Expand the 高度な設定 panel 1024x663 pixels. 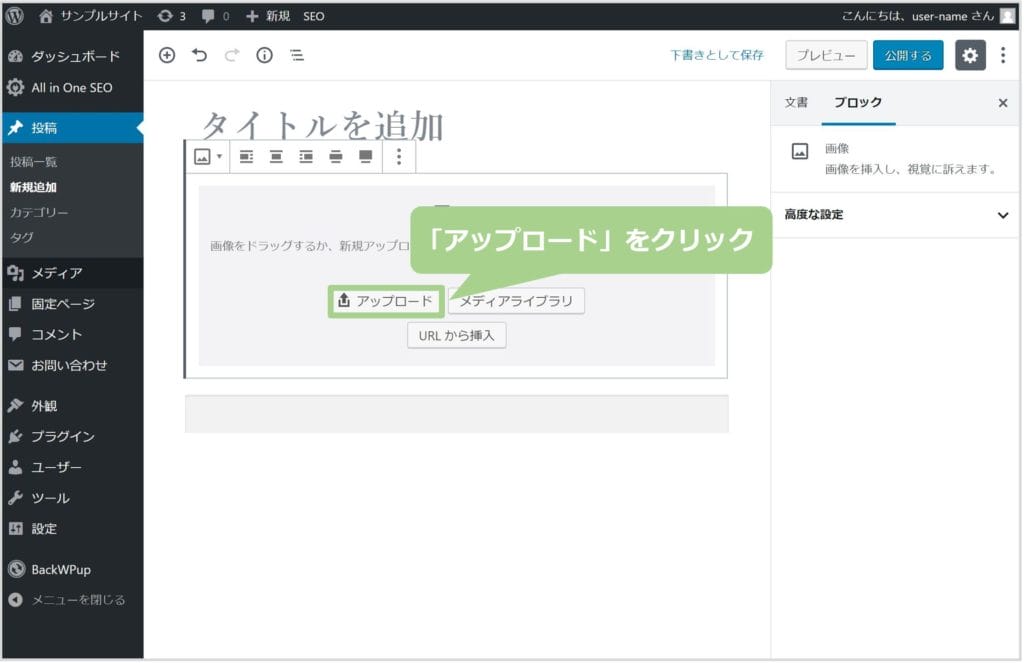[896, 215]
